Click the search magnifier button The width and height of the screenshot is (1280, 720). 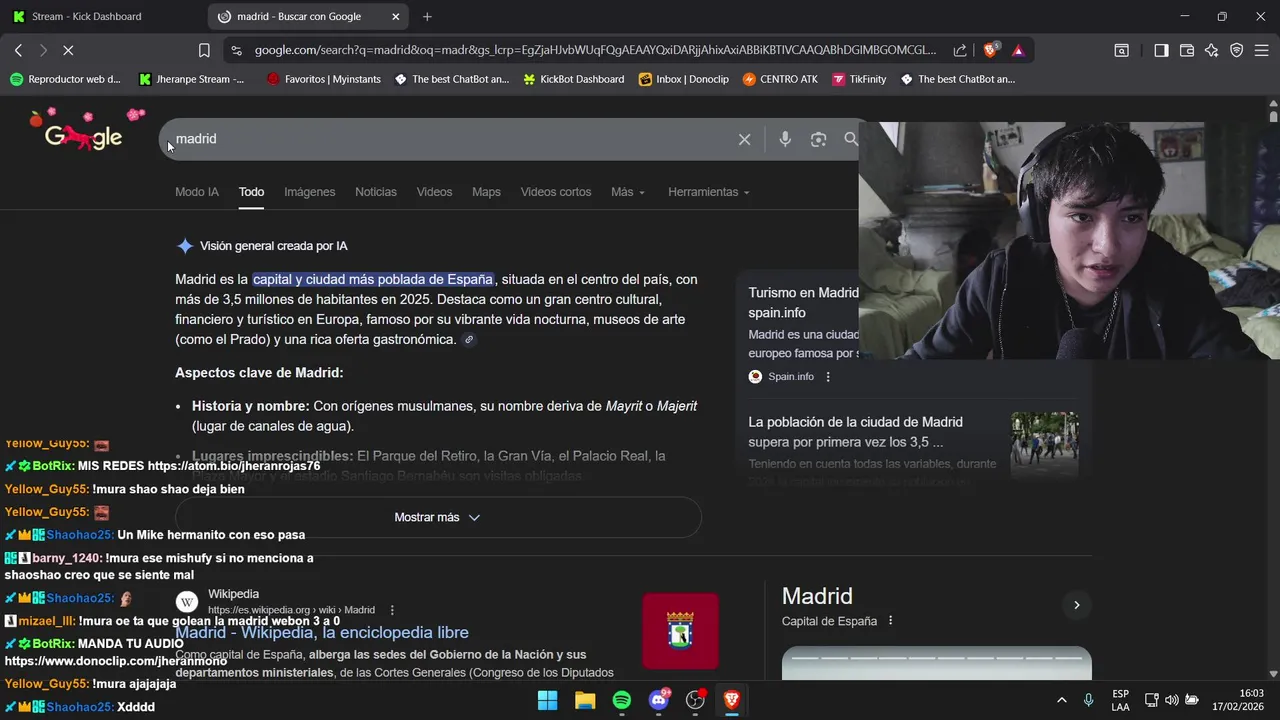coord(851,139)
